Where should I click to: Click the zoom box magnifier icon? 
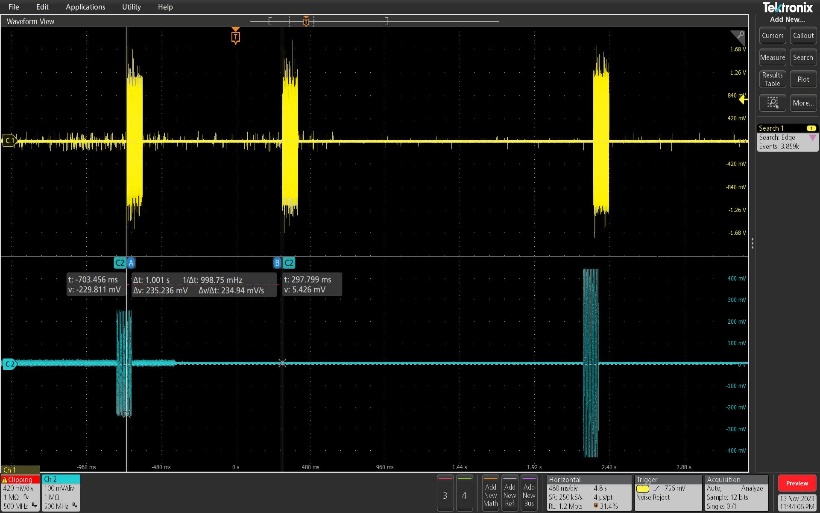[772, 101]
